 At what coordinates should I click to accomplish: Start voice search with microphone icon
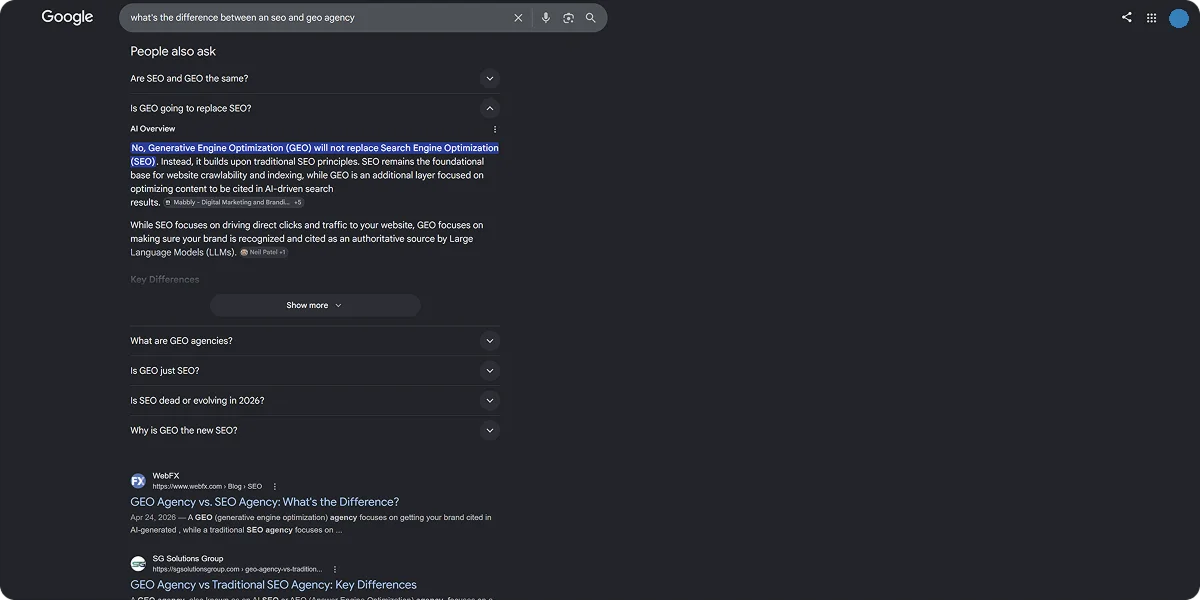[x=545, y=18]
